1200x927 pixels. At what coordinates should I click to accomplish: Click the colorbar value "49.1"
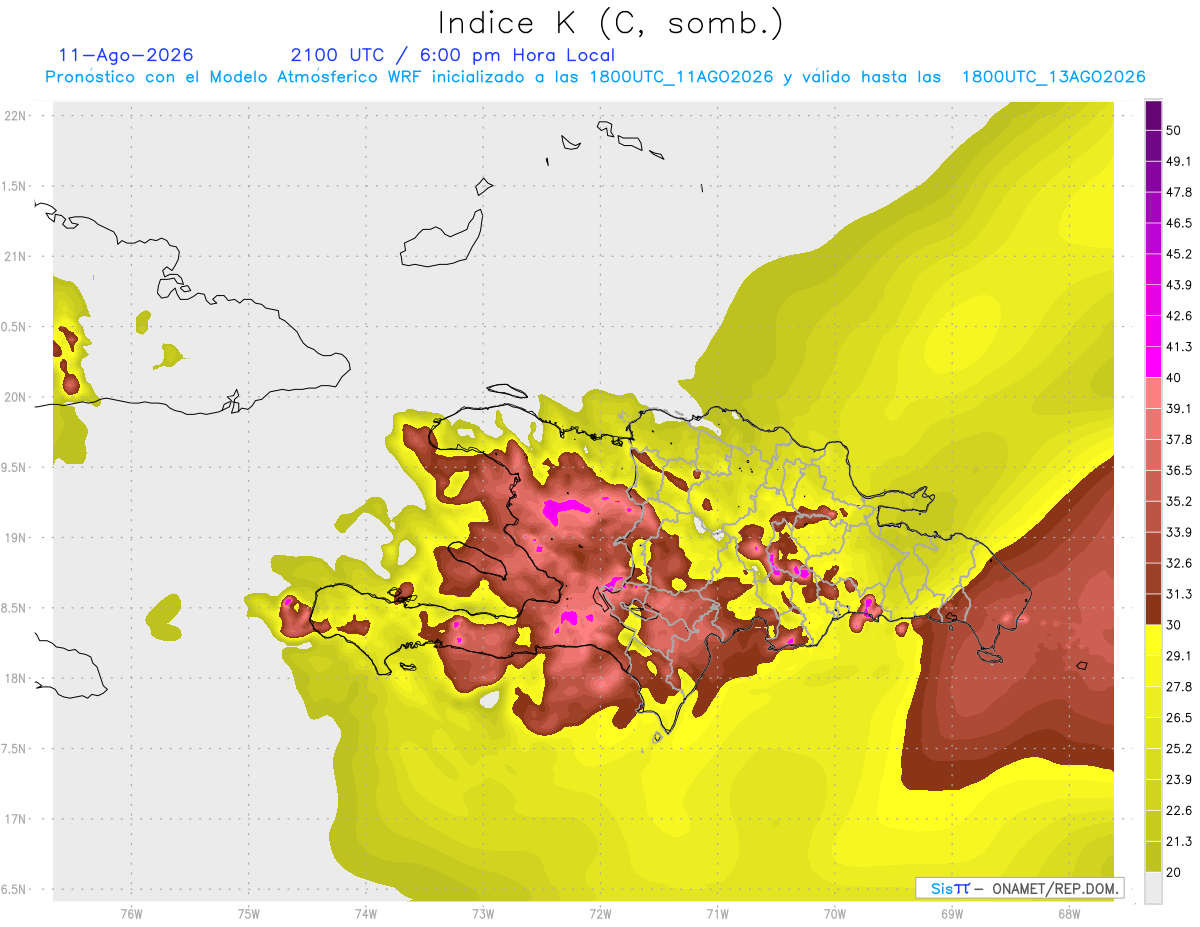1178,161
